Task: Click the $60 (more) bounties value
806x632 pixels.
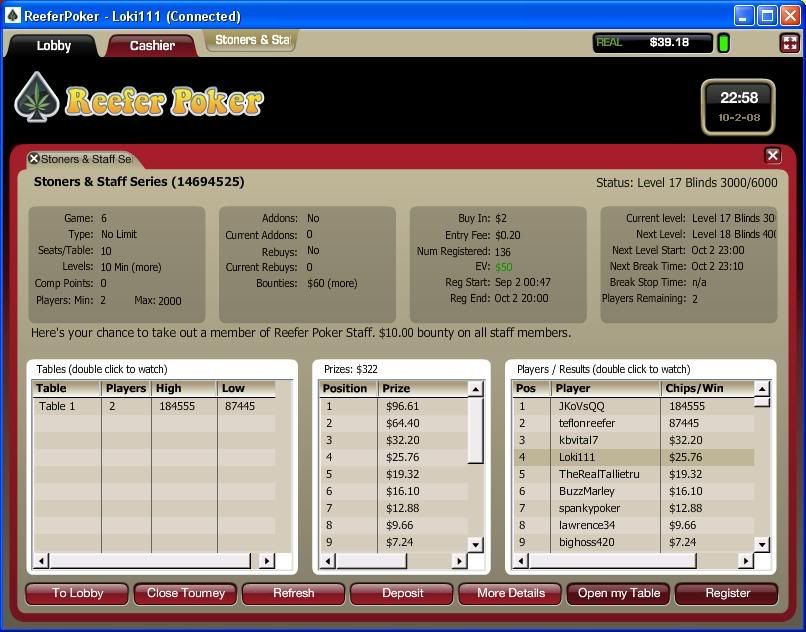Action: pyautogui.click(x=332, y=283)
